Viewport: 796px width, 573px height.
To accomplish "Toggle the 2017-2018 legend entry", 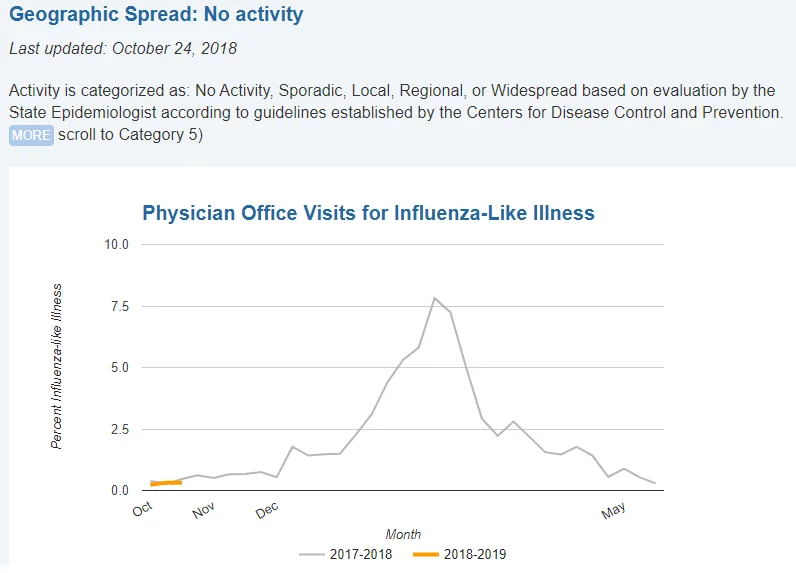I will (x=346, y=554).
